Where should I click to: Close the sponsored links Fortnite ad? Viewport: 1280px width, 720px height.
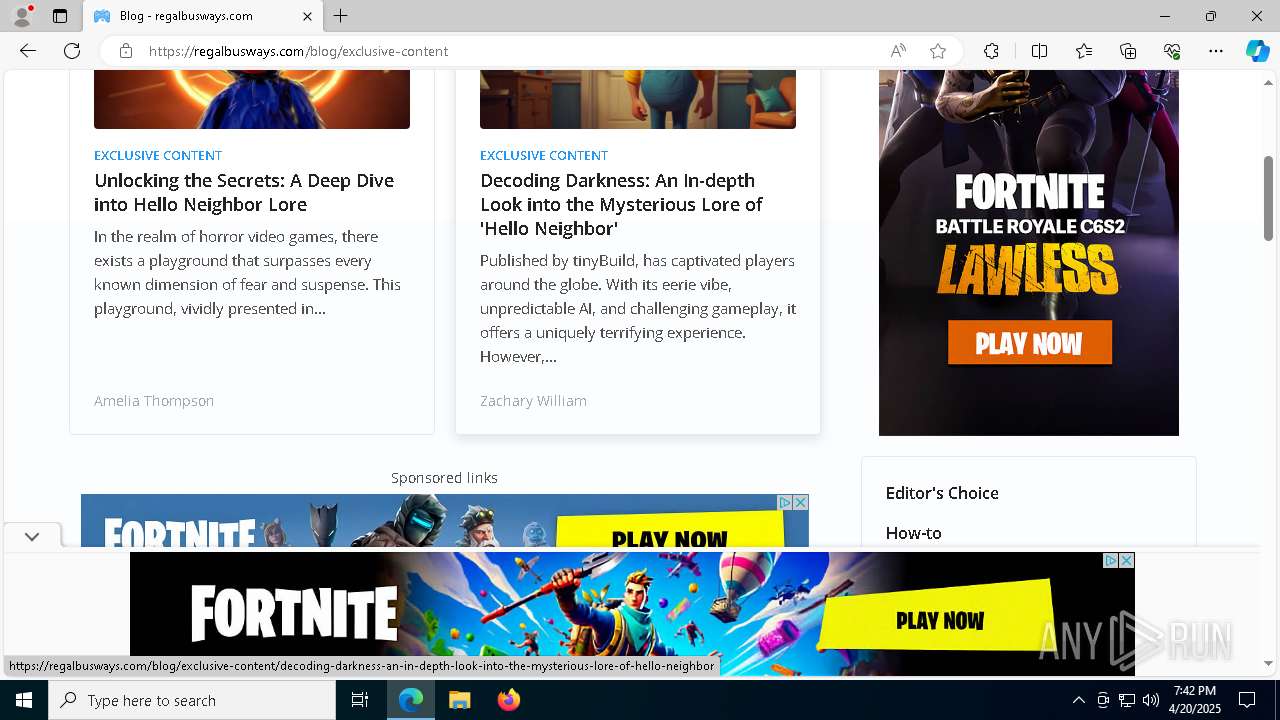800,502
